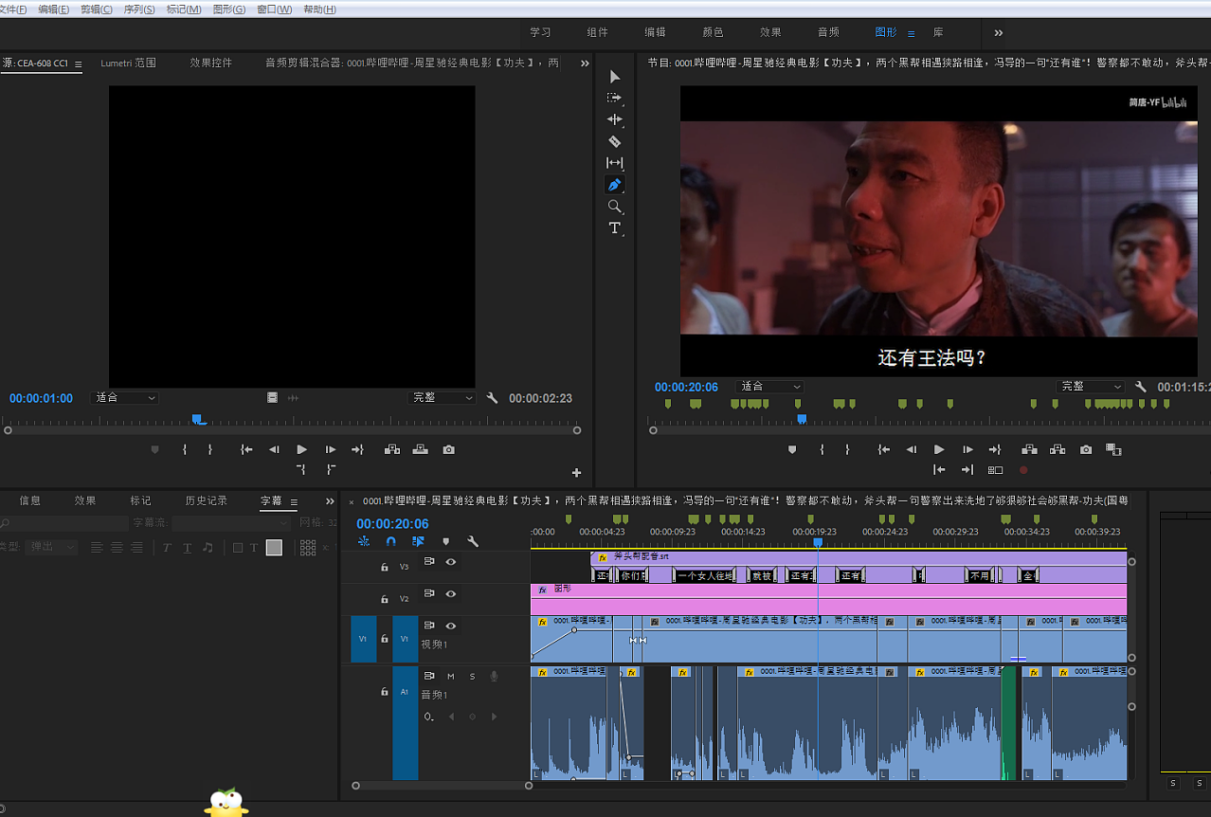Solo audio track A1
The width and height of the screenshot is (1211, 817).
[473, 677]
